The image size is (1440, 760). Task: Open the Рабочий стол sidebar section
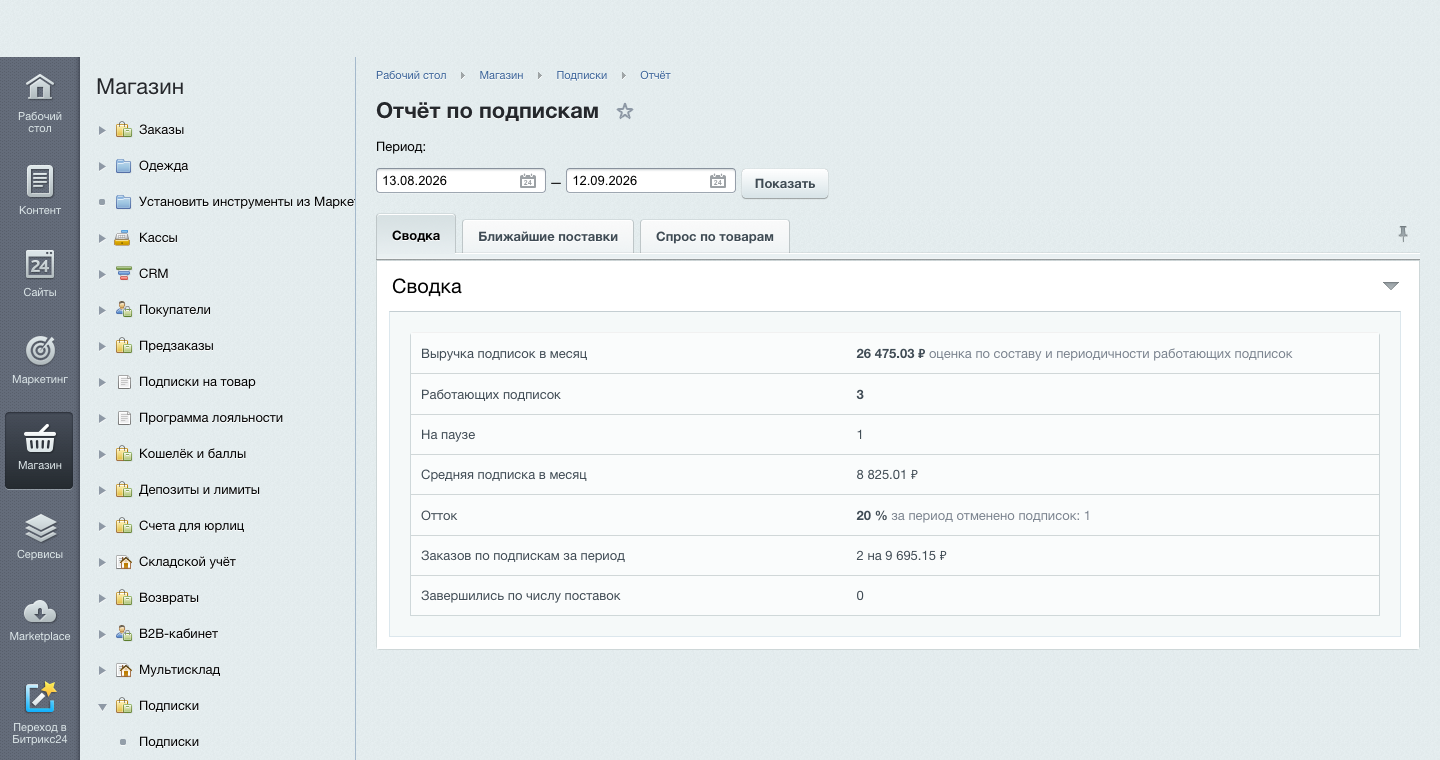click(39, 103)
